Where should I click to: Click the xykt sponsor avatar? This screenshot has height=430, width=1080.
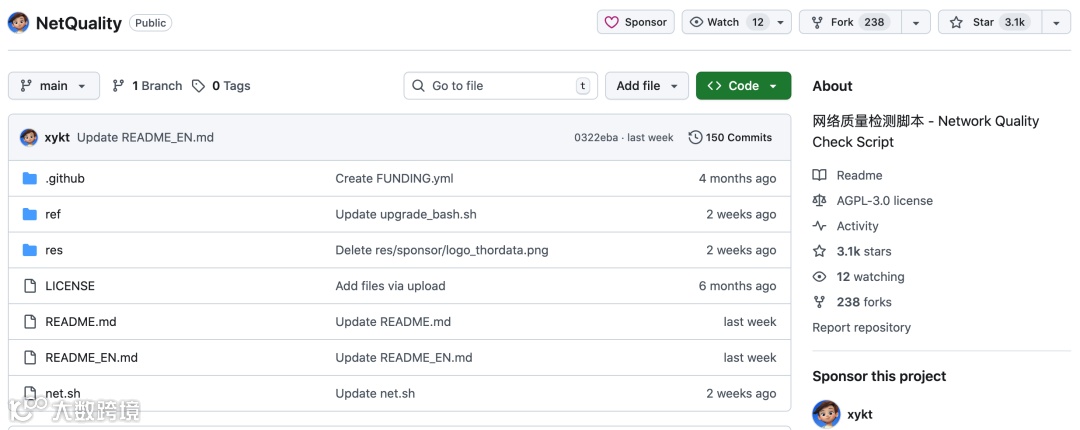(x=826, y=414)
